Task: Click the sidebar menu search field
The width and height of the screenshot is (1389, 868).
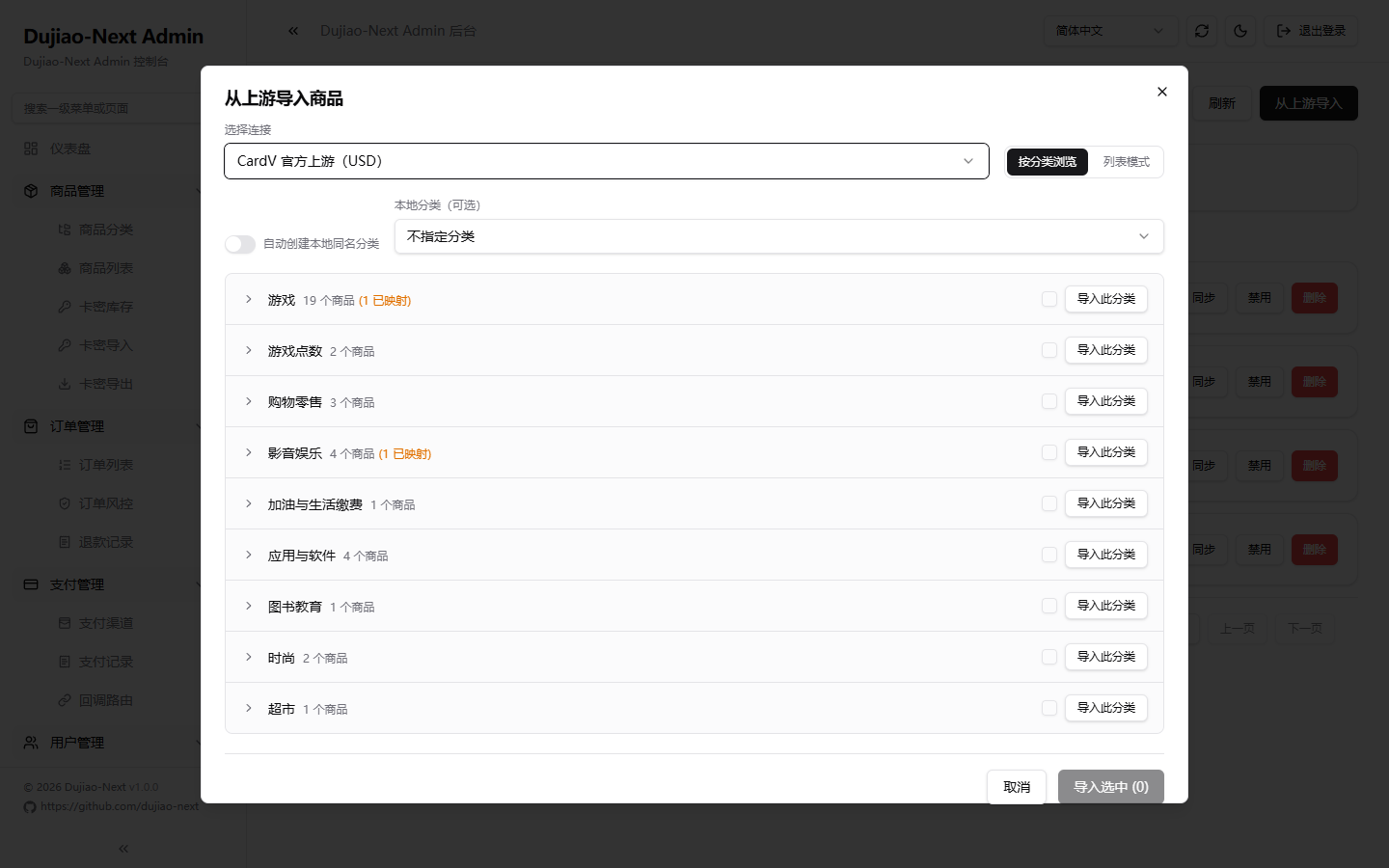Action: (108, 108)
